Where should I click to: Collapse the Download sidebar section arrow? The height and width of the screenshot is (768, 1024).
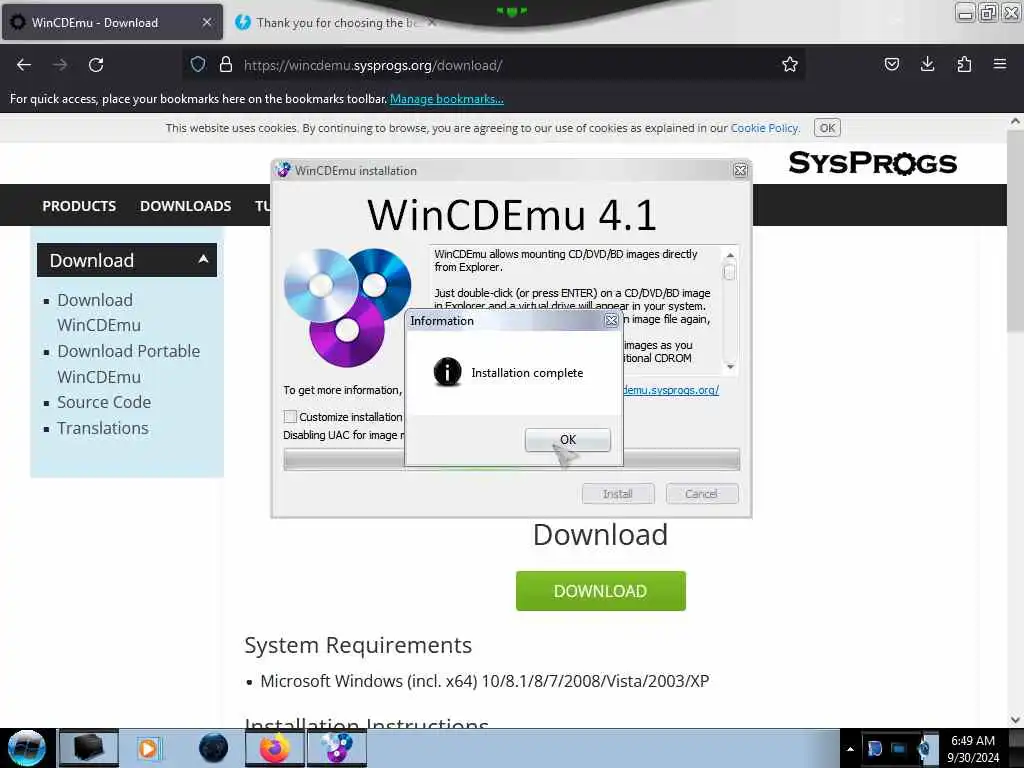[x=203, y=259]
